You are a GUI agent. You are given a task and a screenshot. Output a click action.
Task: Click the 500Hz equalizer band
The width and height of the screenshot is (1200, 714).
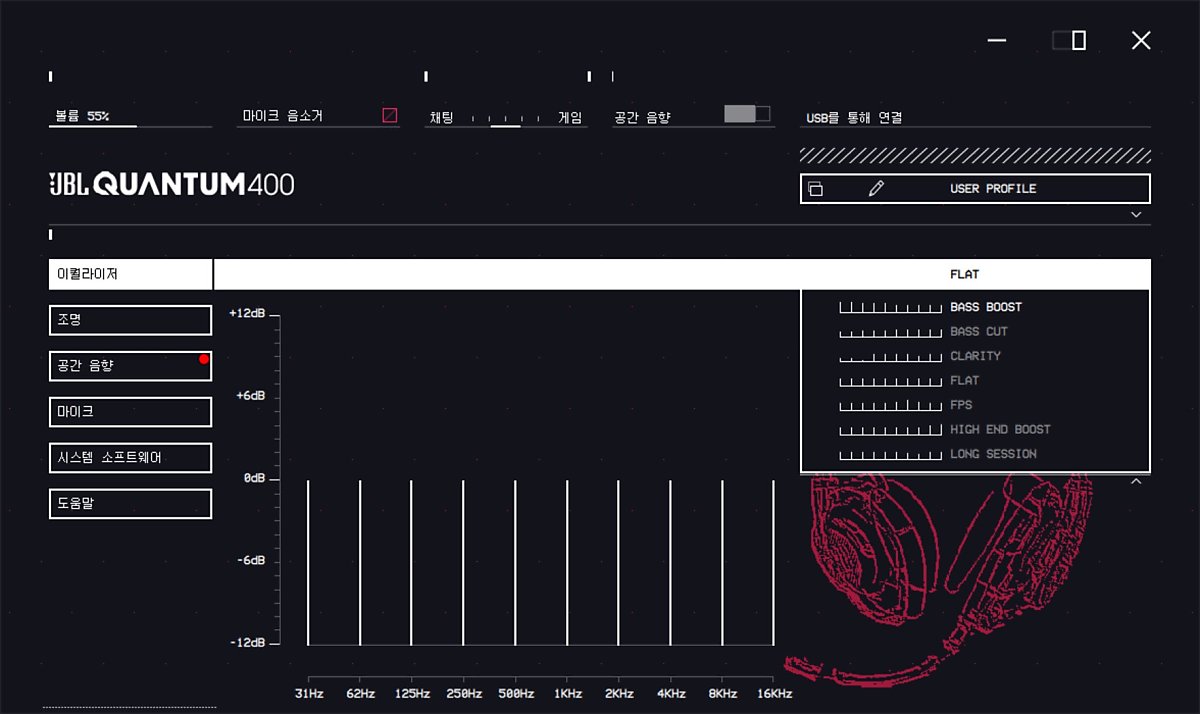pos(515,562)
